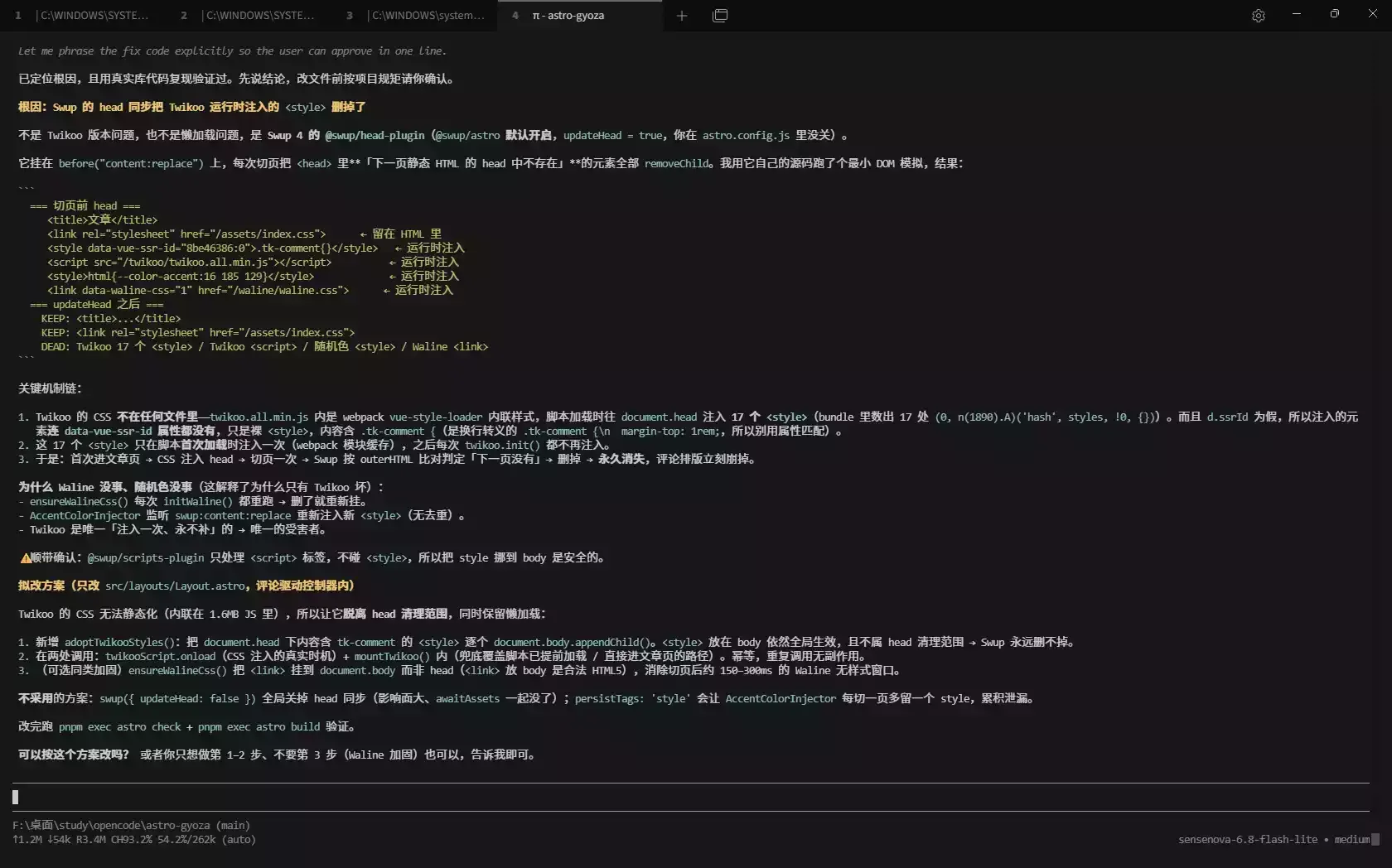Image resolution: width=1392 pixels, height=868 pixels.
Task: Click the italic Let me phrase line
Action: pos(233,51)
